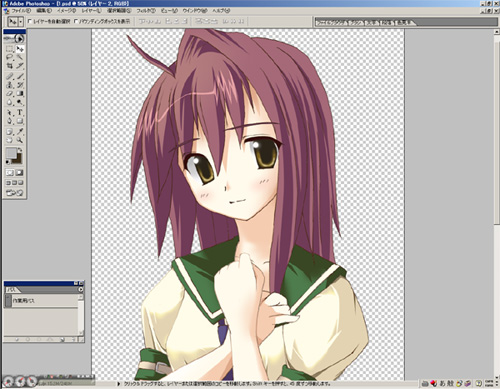Image resolution: width=500 pixels, height=389 pixels.
Task: Switch to Quick Mask mode
Action: tap(20, 173)
